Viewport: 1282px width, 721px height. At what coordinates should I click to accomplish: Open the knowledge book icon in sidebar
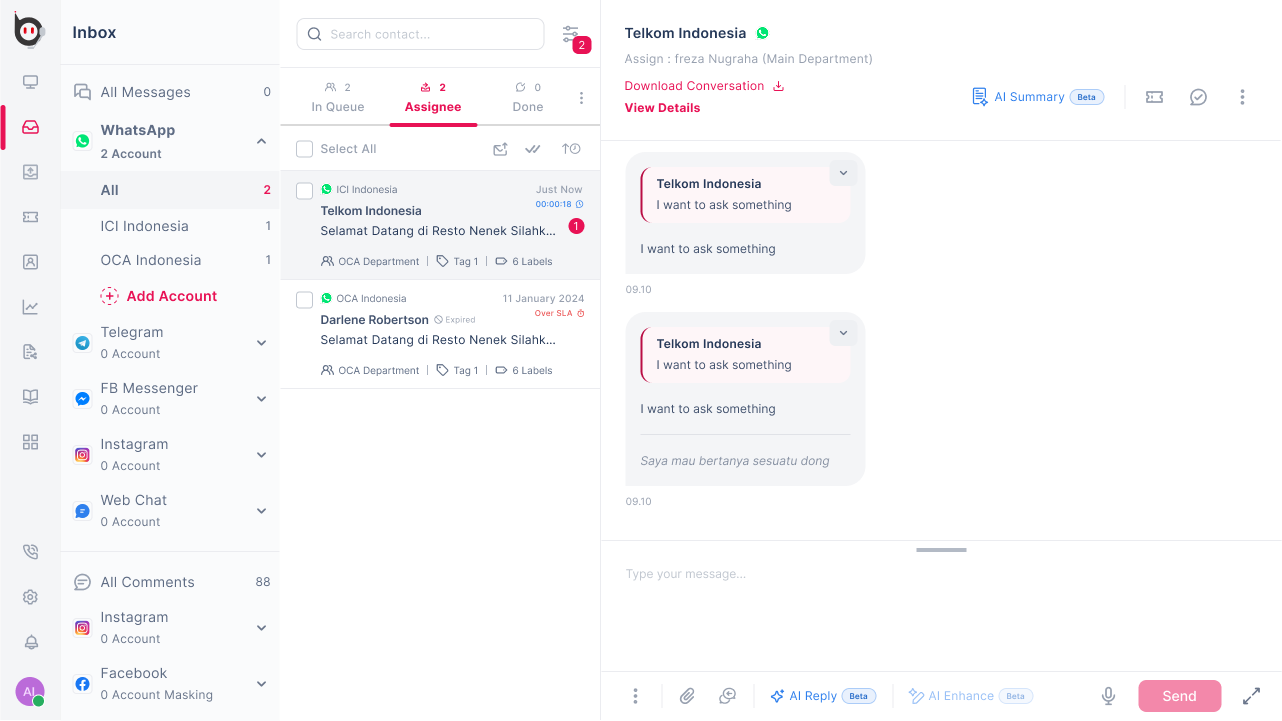coord(30,397)
